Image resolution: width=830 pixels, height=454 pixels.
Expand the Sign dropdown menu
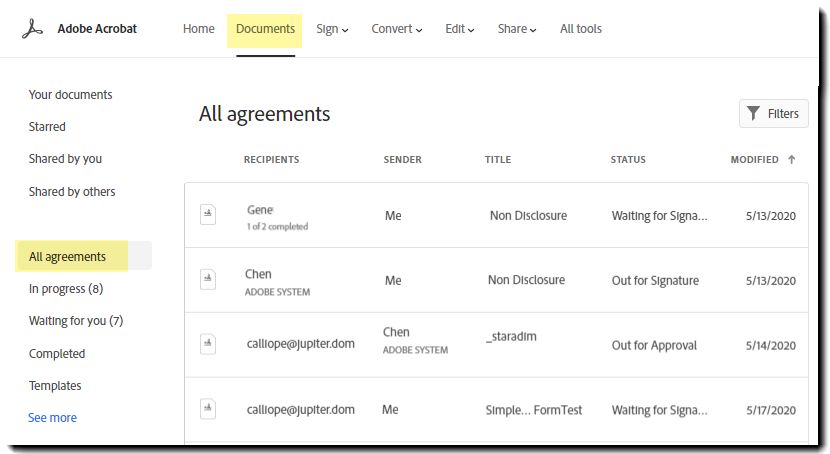point(332,29)
